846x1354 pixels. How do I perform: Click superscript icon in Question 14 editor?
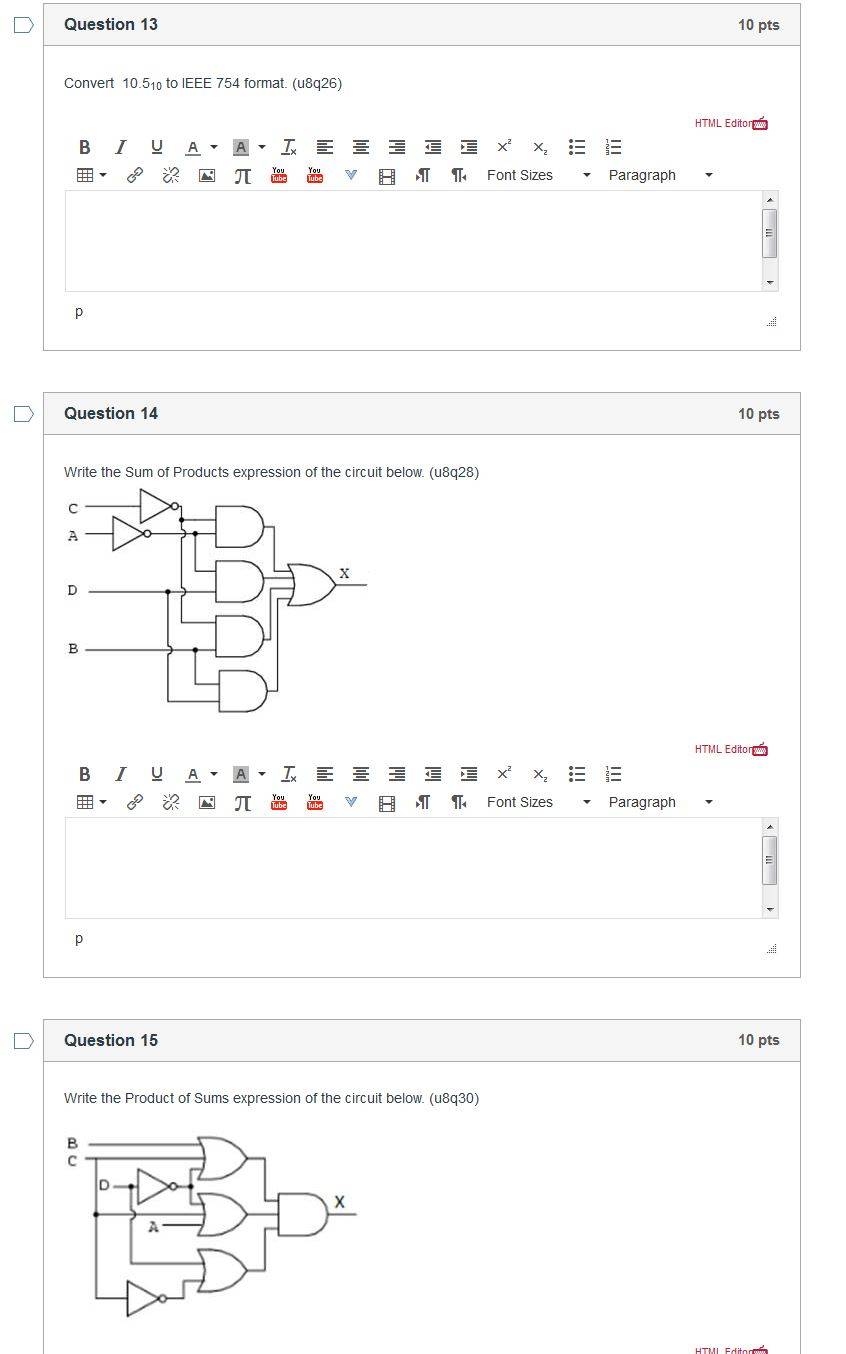coord(504,774)
